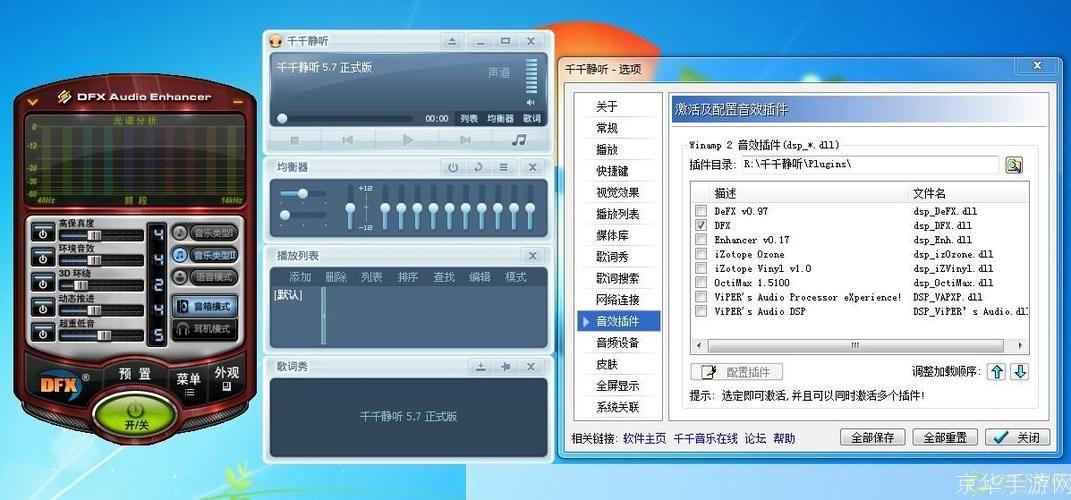The height and width of the screenshot is (500, 1071).
Task: Click lyrics window download-style icon
Action: 481,367
